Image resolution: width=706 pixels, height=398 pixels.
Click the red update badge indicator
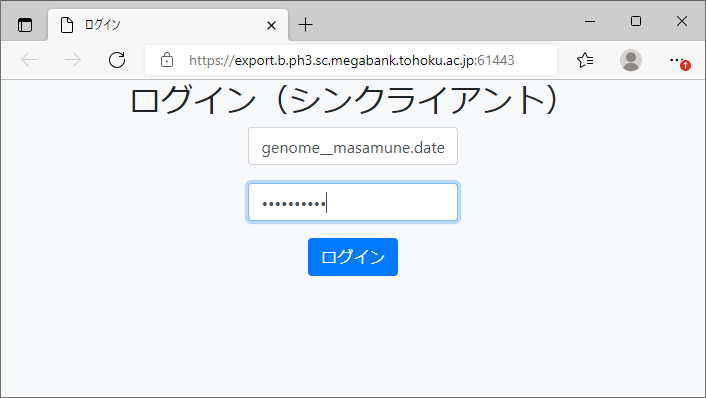point(685,66)
